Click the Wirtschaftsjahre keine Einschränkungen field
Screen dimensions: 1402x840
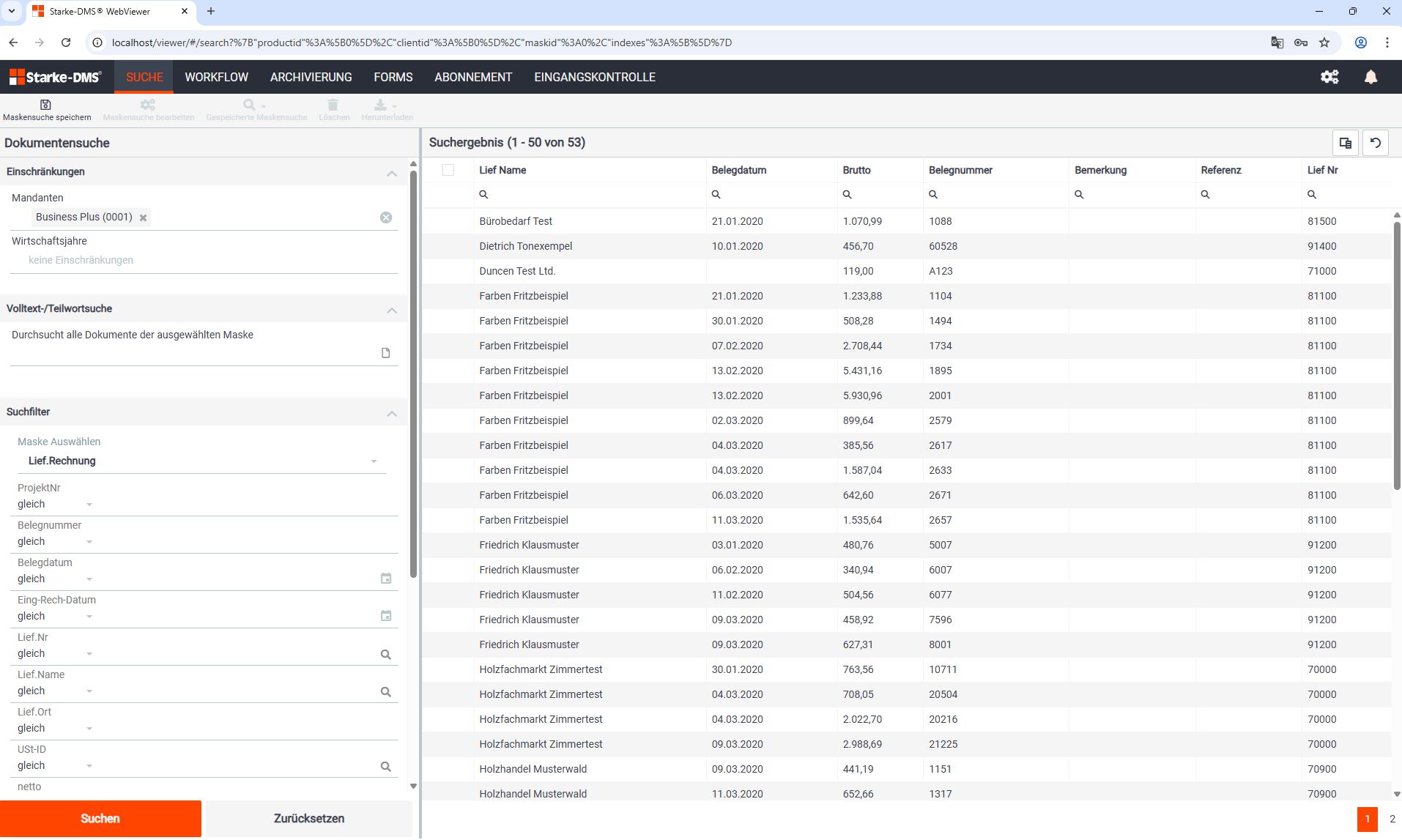(204, 260)
